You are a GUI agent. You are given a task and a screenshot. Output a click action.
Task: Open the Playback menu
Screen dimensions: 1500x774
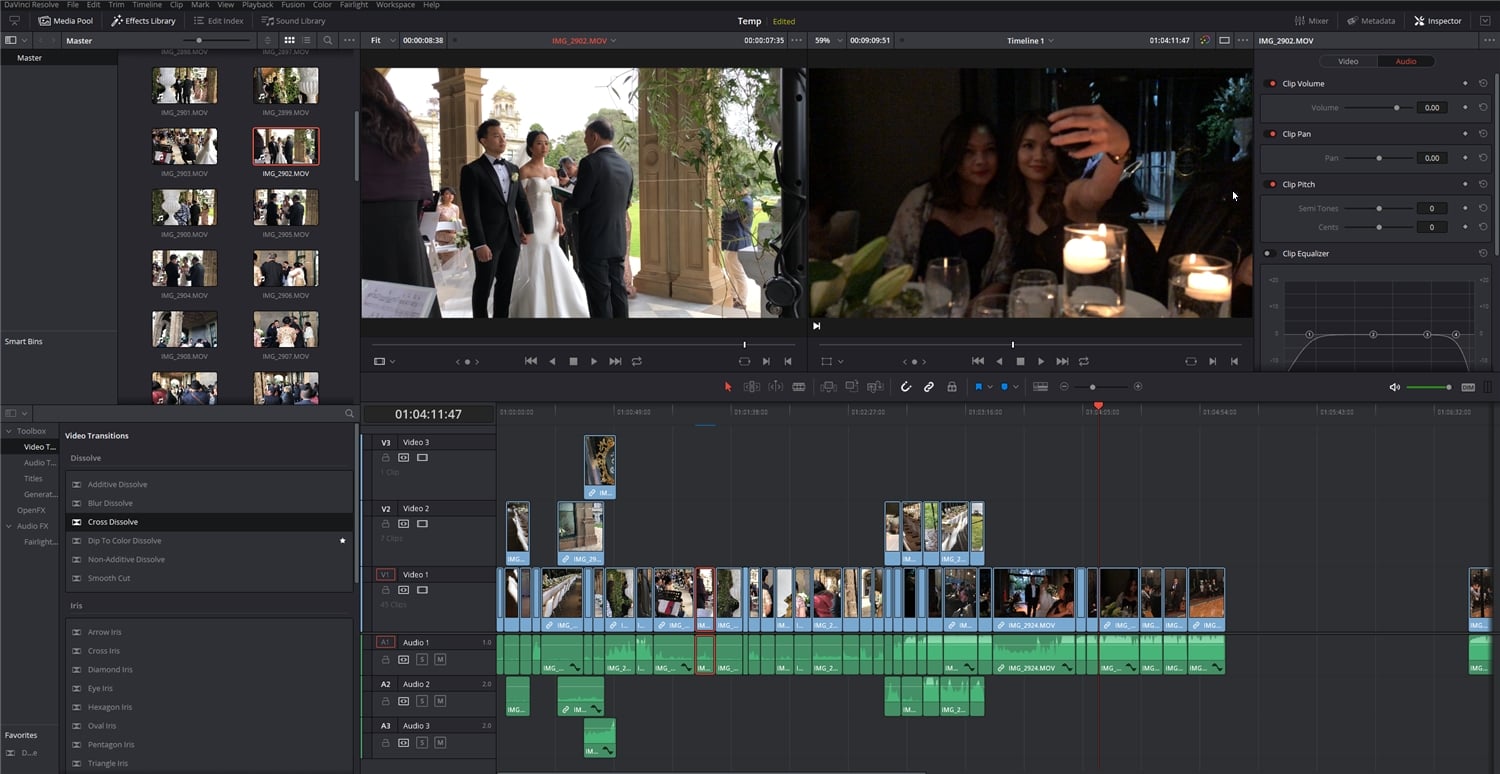257,5
